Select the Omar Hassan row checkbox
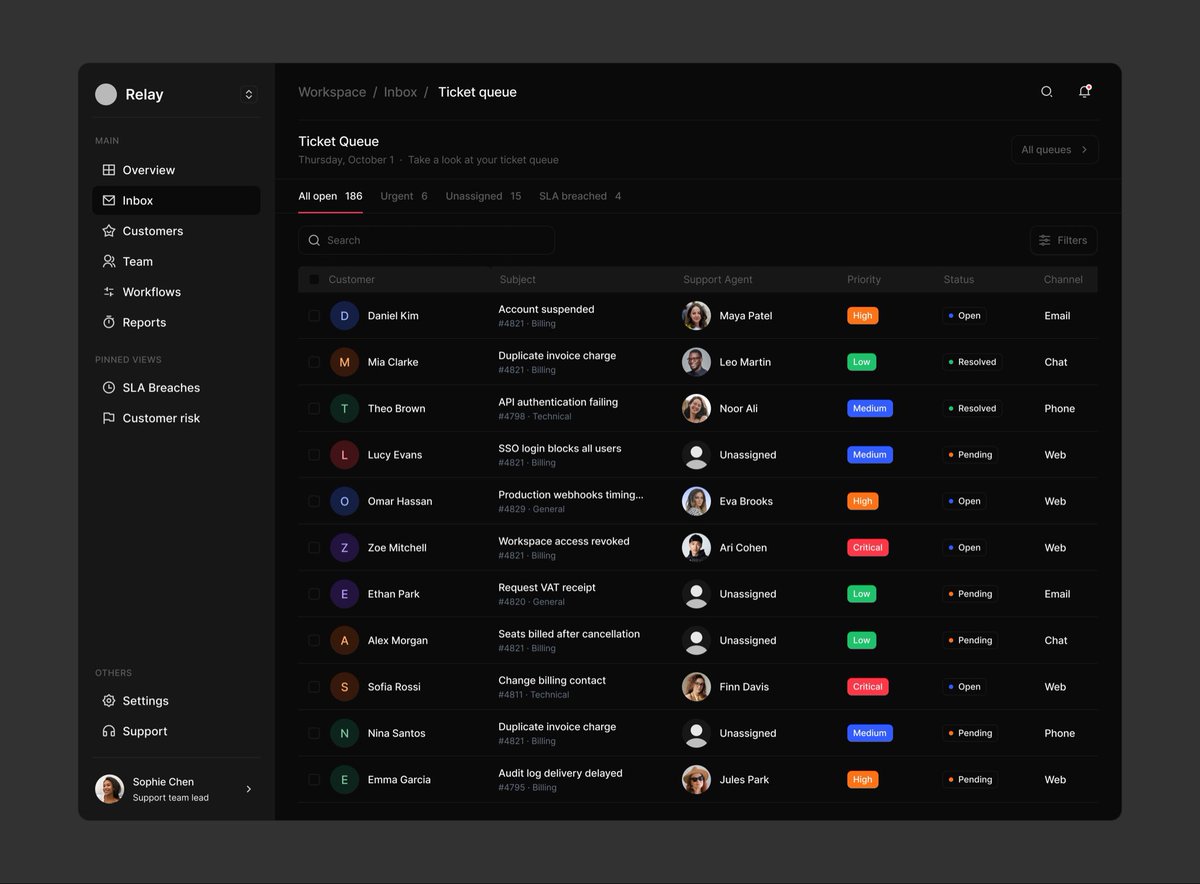 [x=314, y=501]
